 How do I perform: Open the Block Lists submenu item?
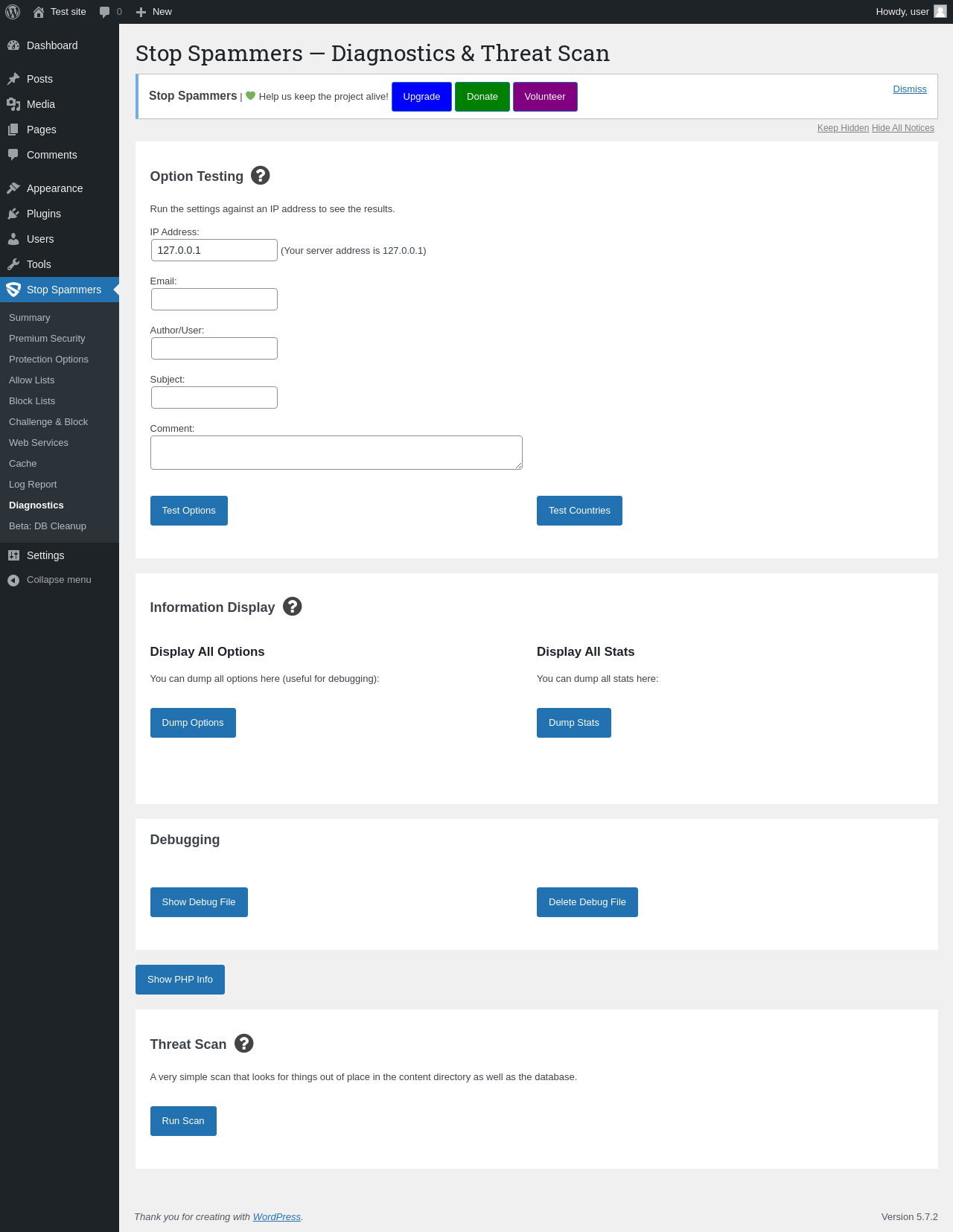[32, 400]
